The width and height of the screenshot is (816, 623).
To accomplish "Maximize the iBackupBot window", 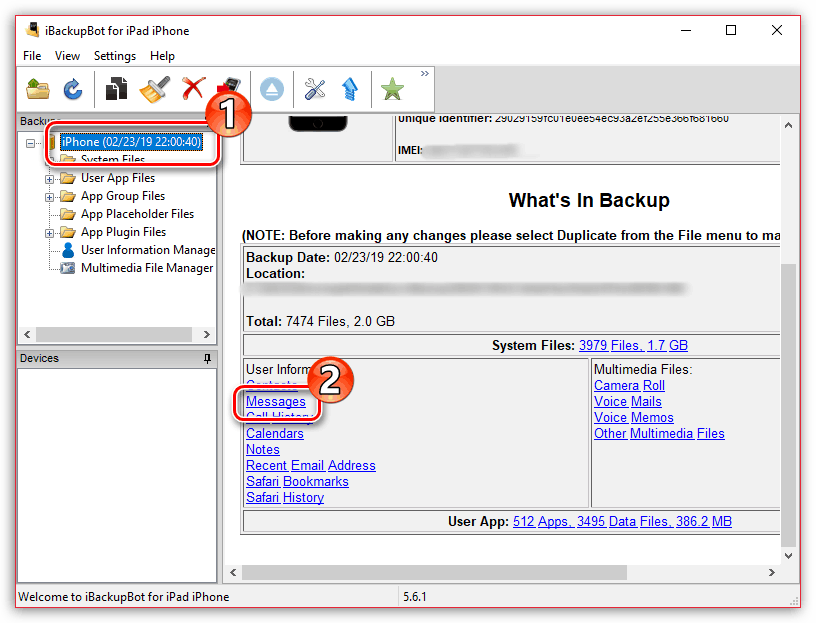I will tap(731, 30).
